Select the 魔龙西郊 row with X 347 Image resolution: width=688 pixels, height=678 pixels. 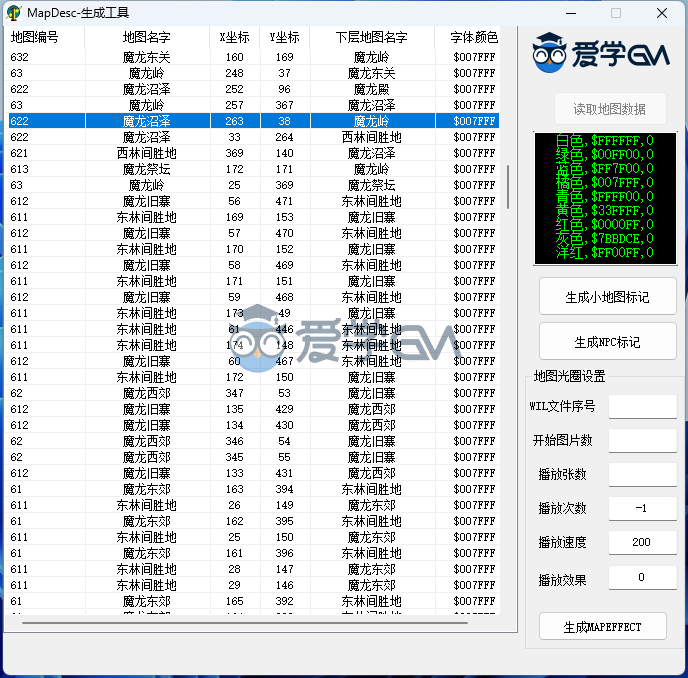point(254,393)
